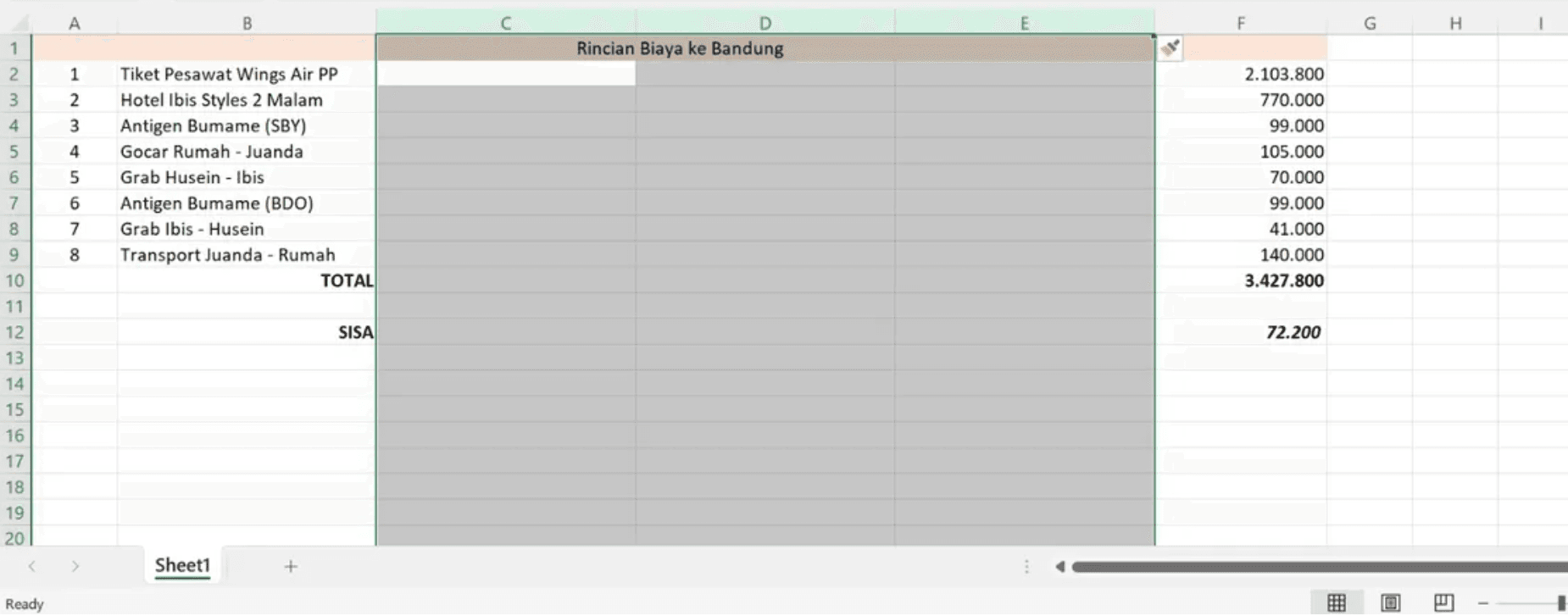Click value cell 140.000

tap(1241, 255)
